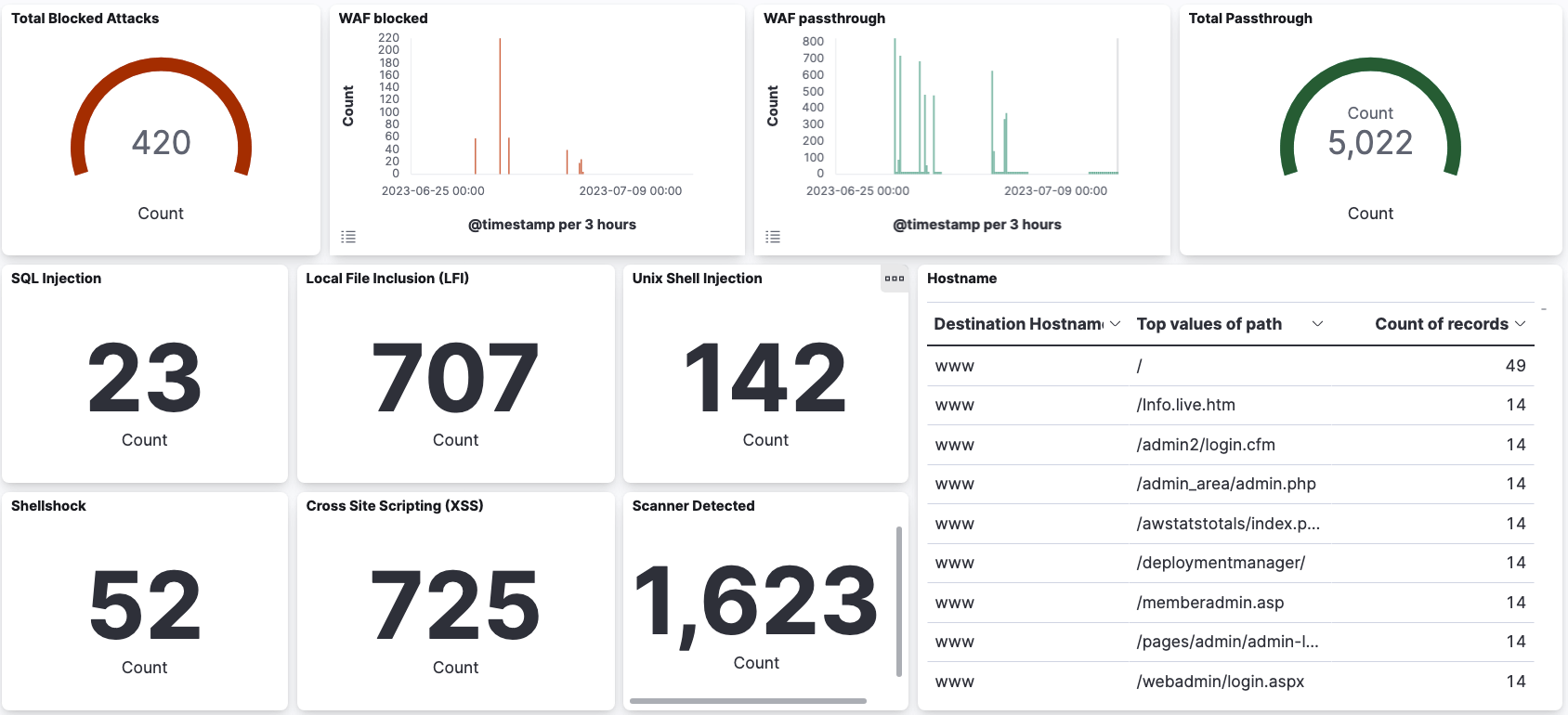The height and width of the screenshot is (715, 1568).
Task: Click the record count 49 for root path
Action: [1515, 366]
